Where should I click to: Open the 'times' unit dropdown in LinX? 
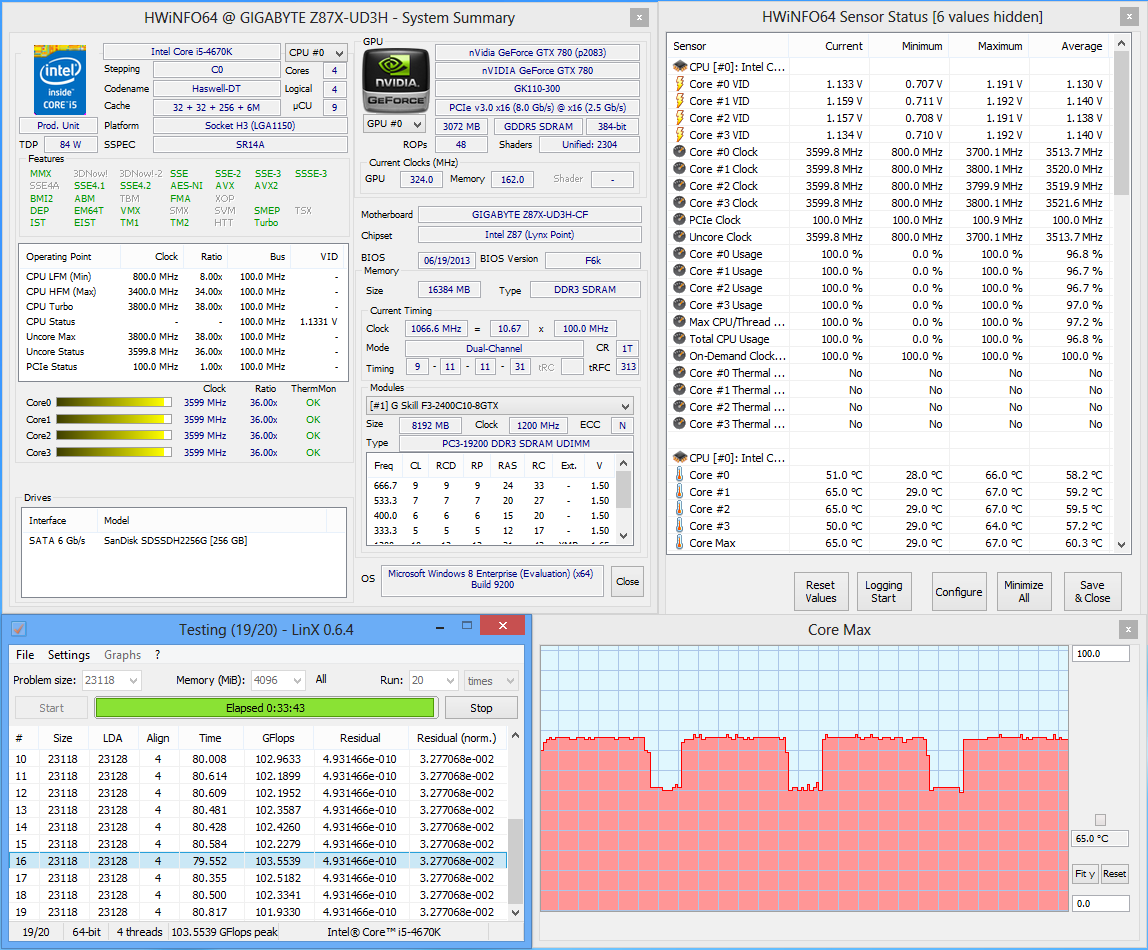(491, 680)
